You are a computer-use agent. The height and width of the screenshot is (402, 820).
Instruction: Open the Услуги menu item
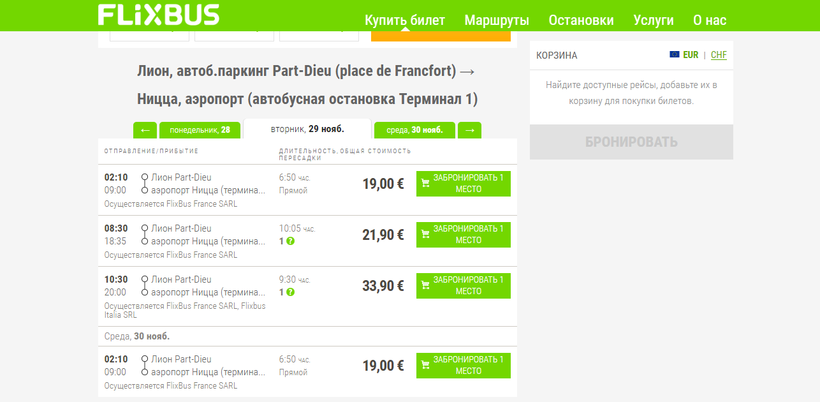pyautogui.click(x=654, y=20)
